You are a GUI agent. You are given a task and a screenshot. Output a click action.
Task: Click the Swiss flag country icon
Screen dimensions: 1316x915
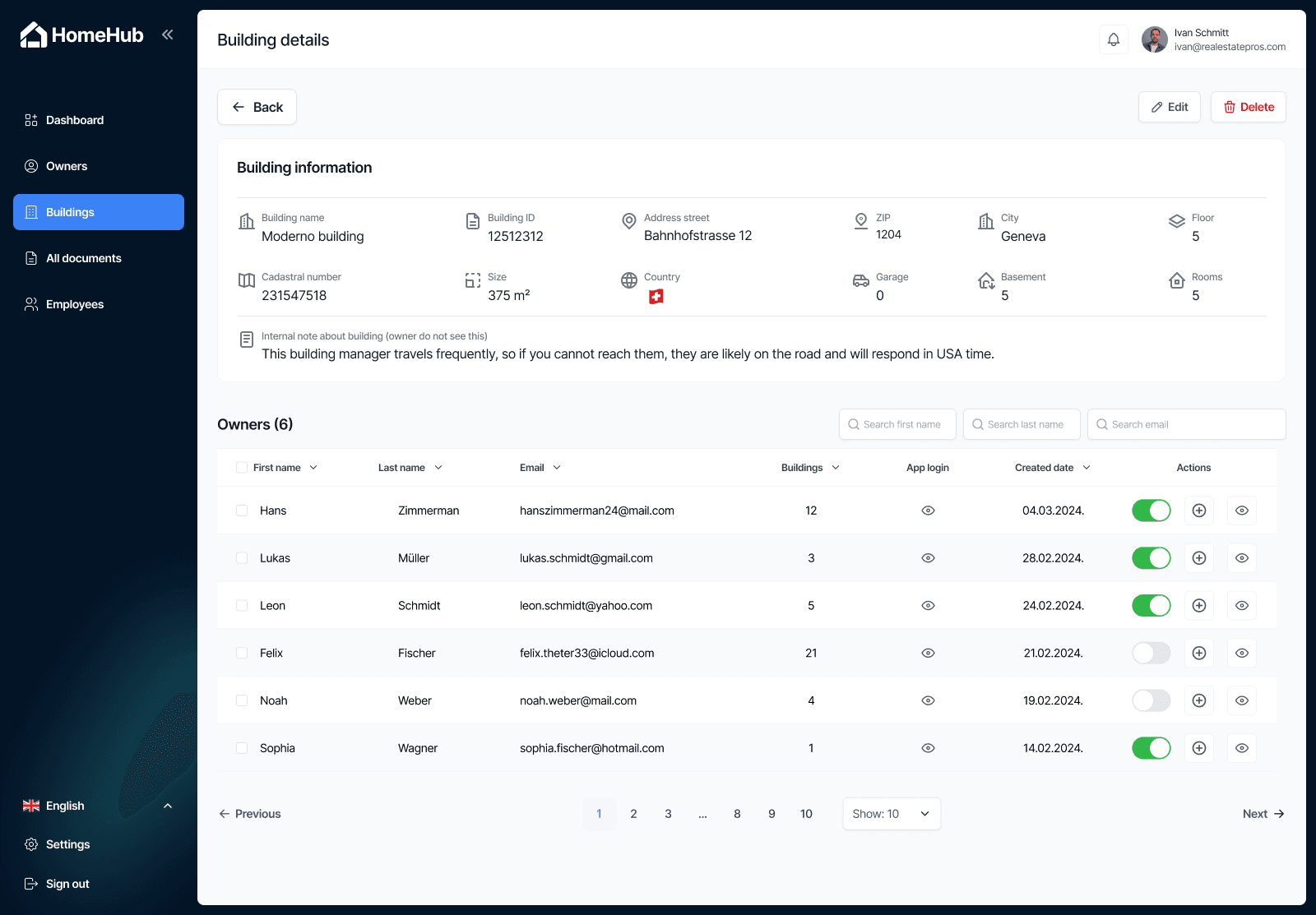coord(656,297)
